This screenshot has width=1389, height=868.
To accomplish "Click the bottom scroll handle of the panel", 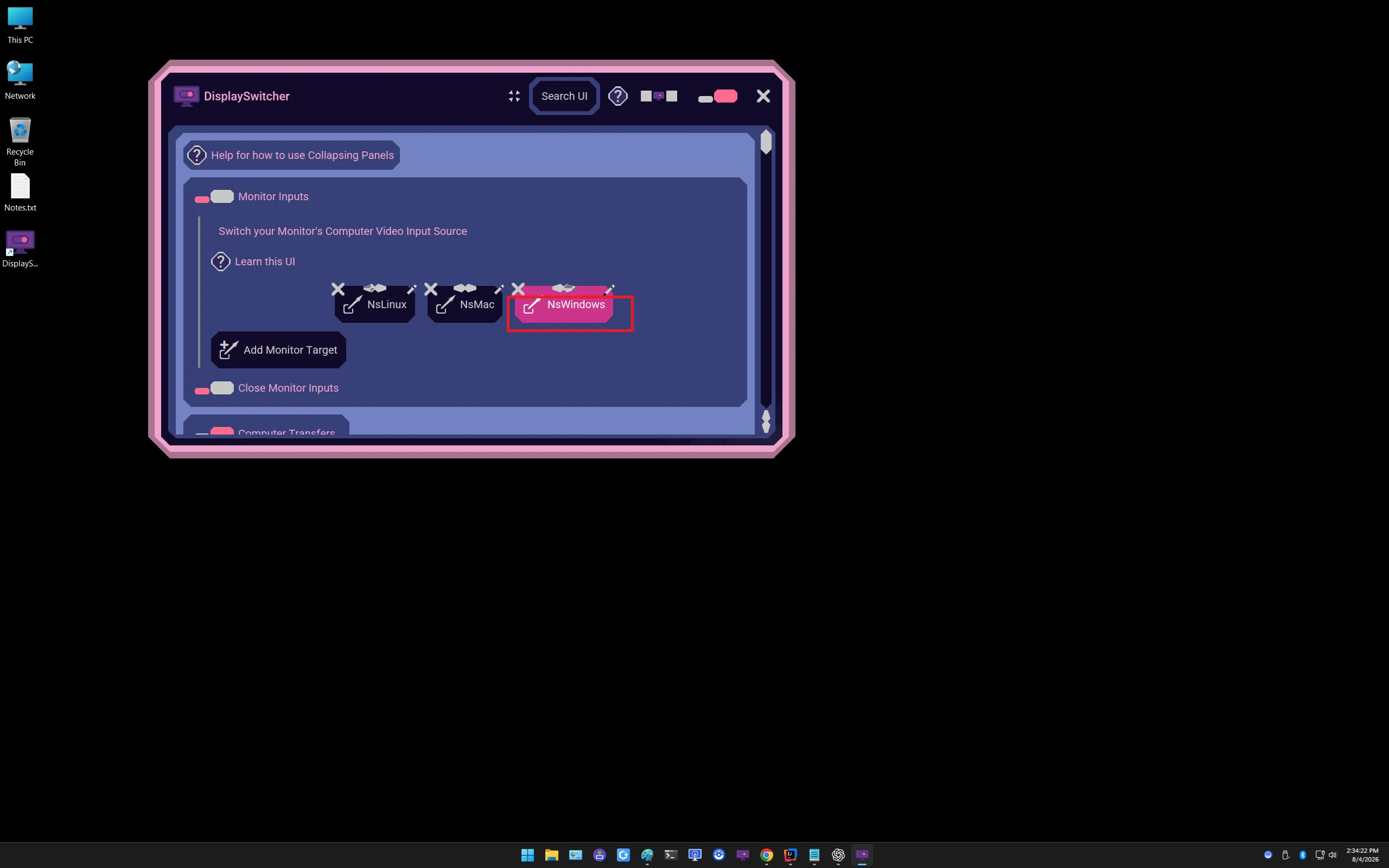I will point(766,422).
